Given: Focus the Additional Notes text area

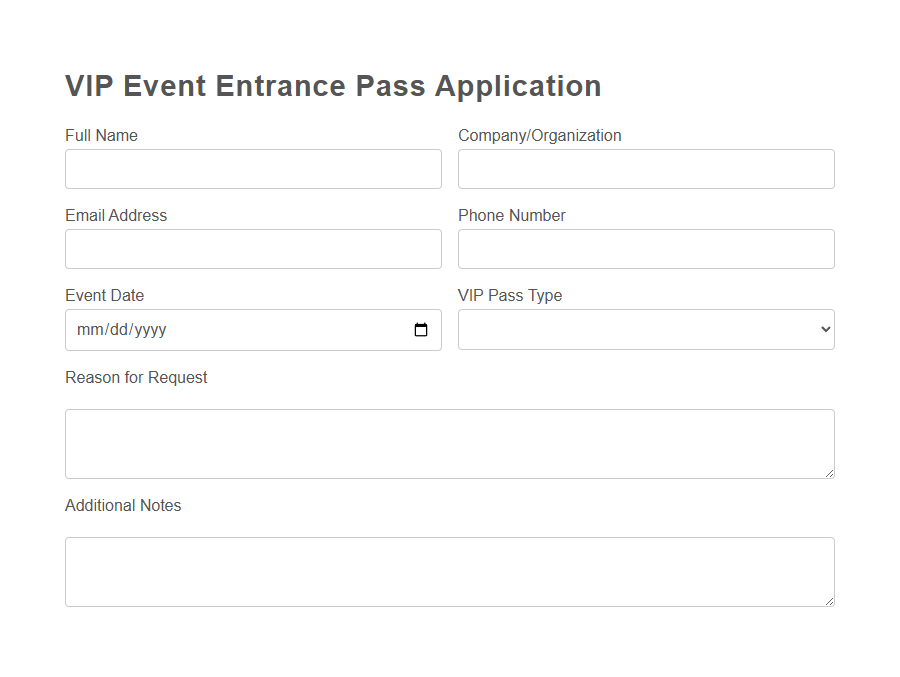Looking at the screenshot, I should (x=450, y=571).
